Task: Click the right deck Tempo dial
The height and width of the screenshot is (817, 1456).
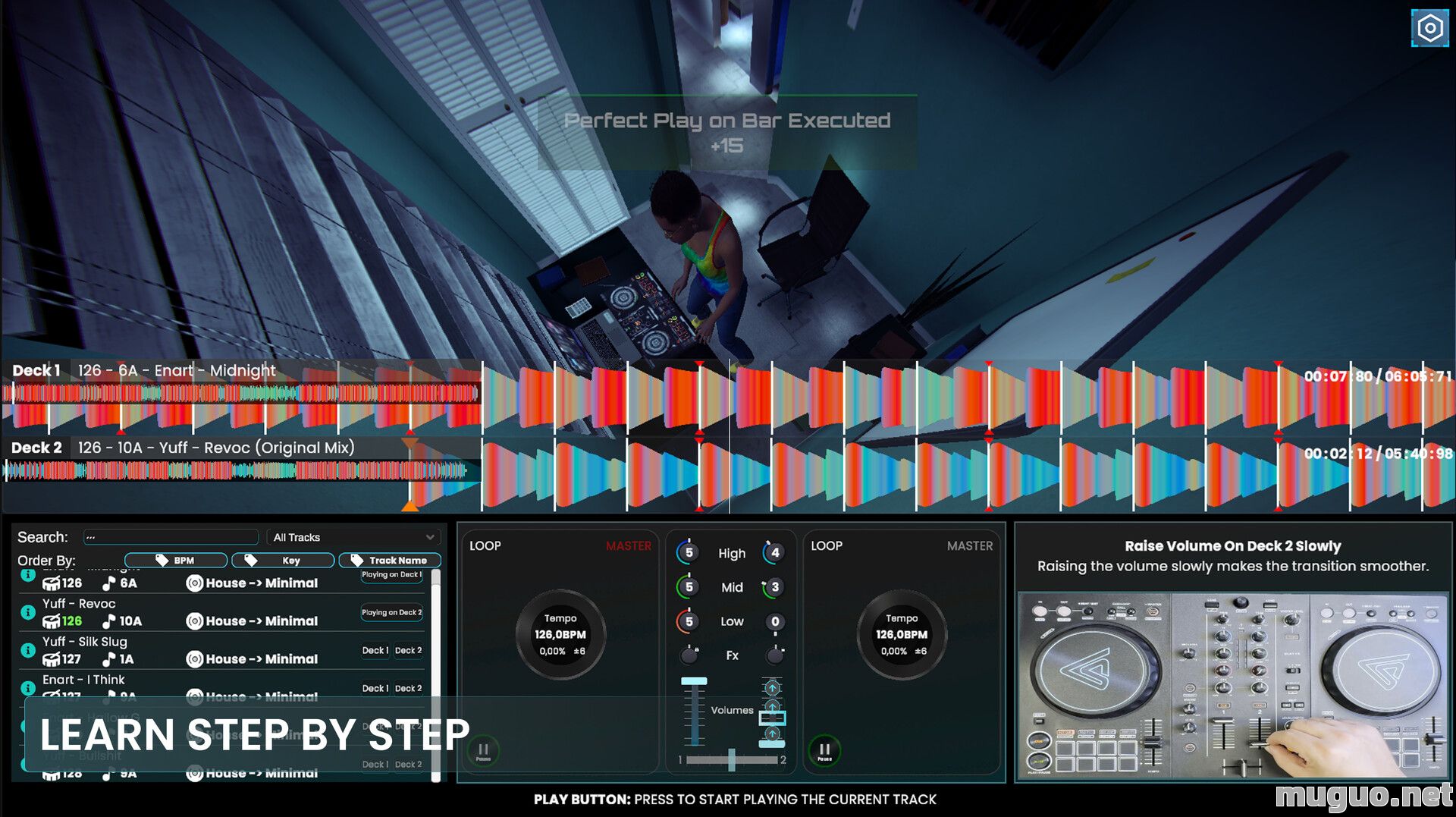Action: point(902,634)
